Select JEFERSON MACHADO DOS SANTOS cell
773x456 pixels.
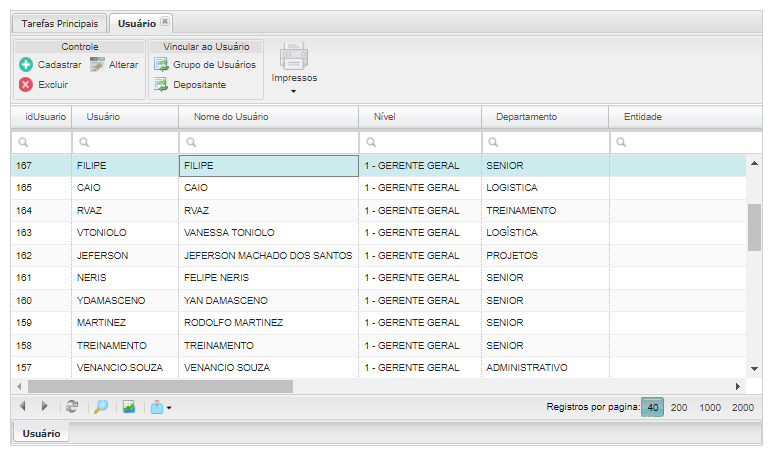268,255
